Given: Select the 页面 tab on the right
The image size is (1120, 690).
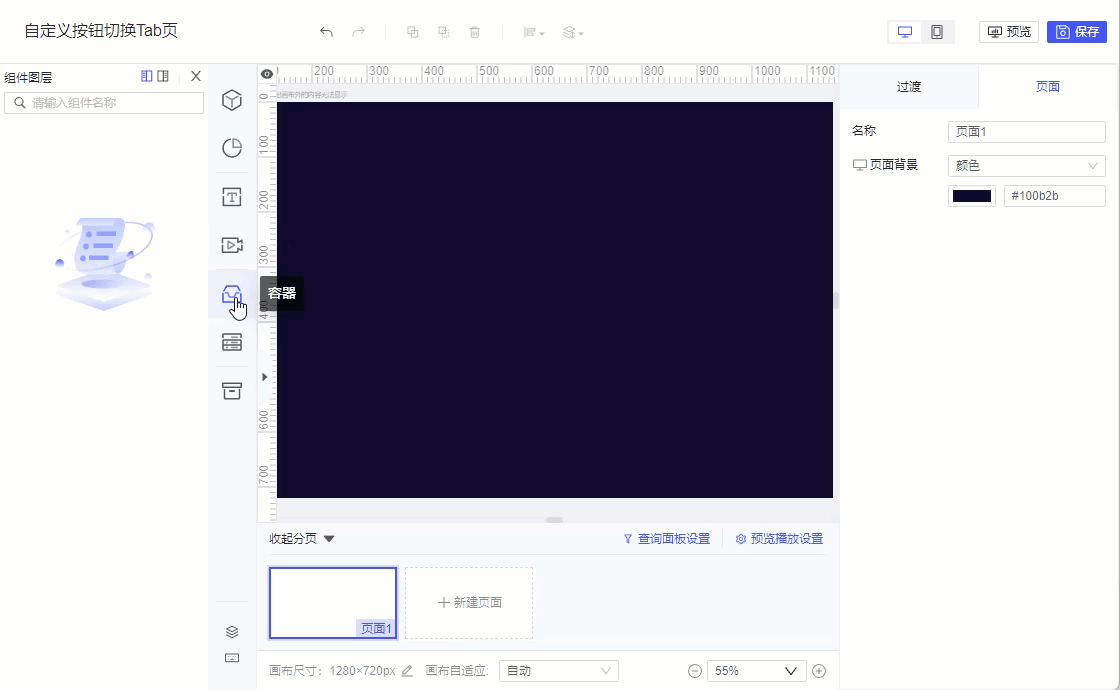Looking at the screenshot, I should [1048, 86].
